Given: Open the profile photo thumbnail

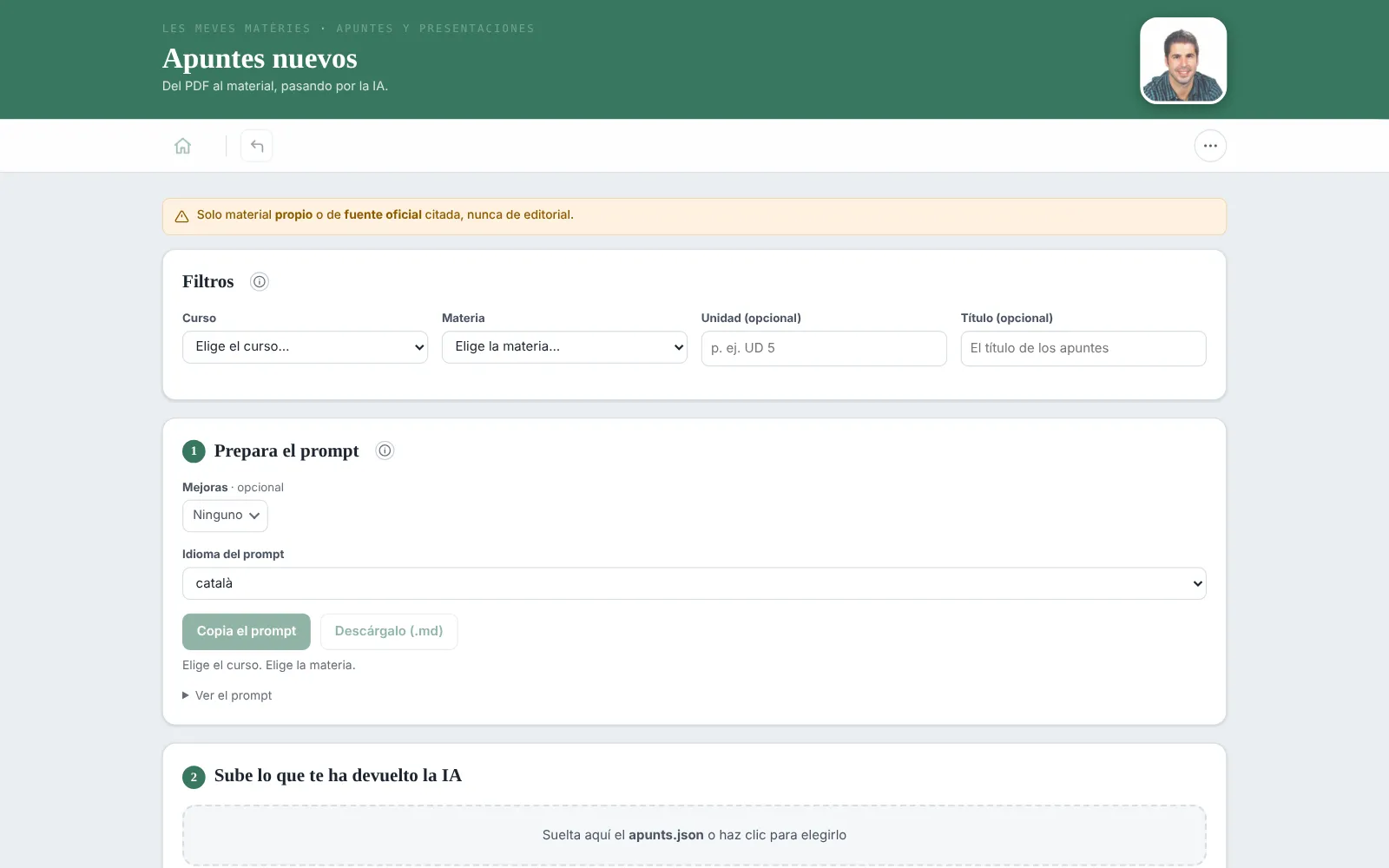Looking at the screenshot, I should pyautogui.click(x=1183, y=61).
